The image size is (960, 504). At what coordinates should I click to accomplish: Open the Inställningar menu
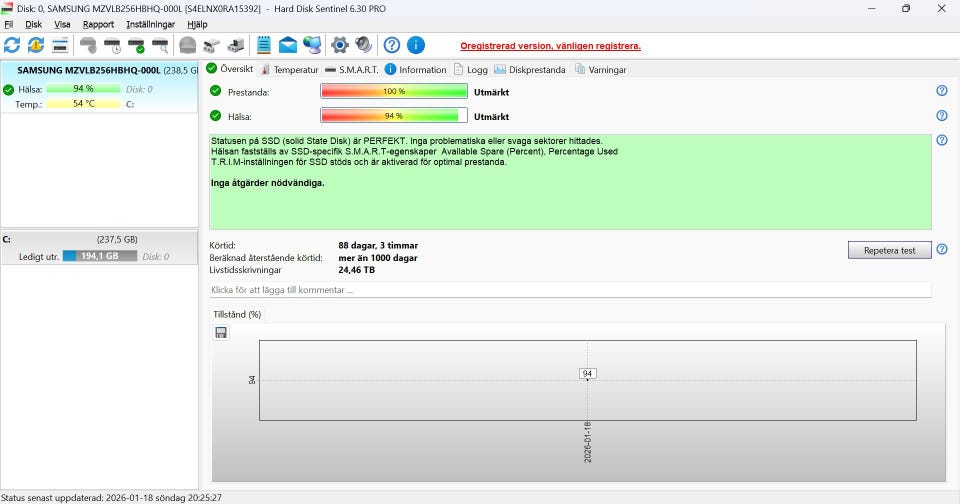tap(150, 24)
